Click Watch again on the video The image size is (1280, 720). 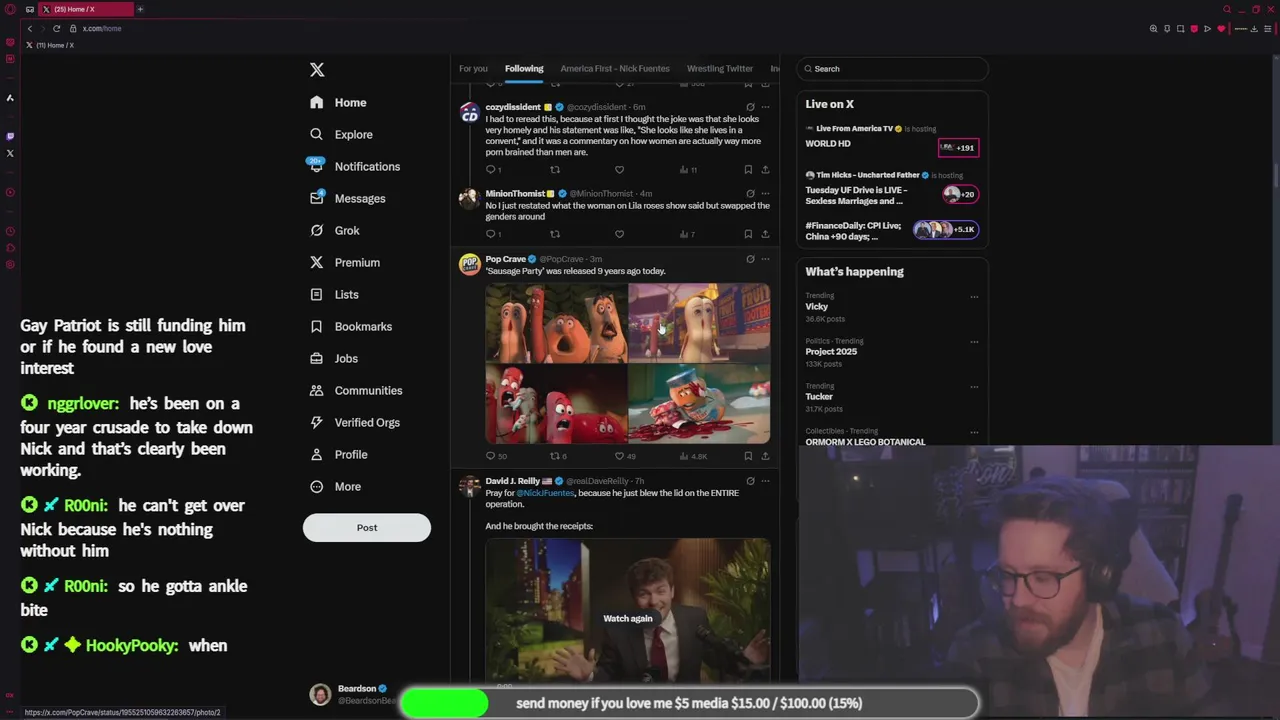(627, 618)
